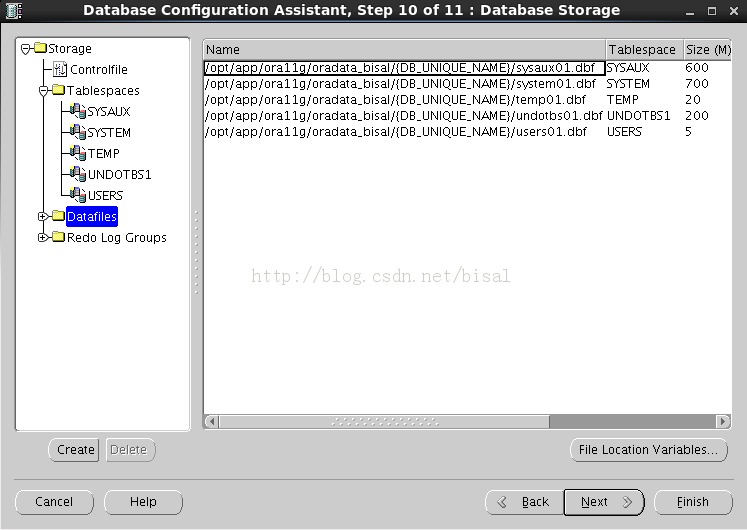Viewport: 747px width, 530px height.
Task: Click the SYSTEM tablespace cell in table
Action: 628,84
